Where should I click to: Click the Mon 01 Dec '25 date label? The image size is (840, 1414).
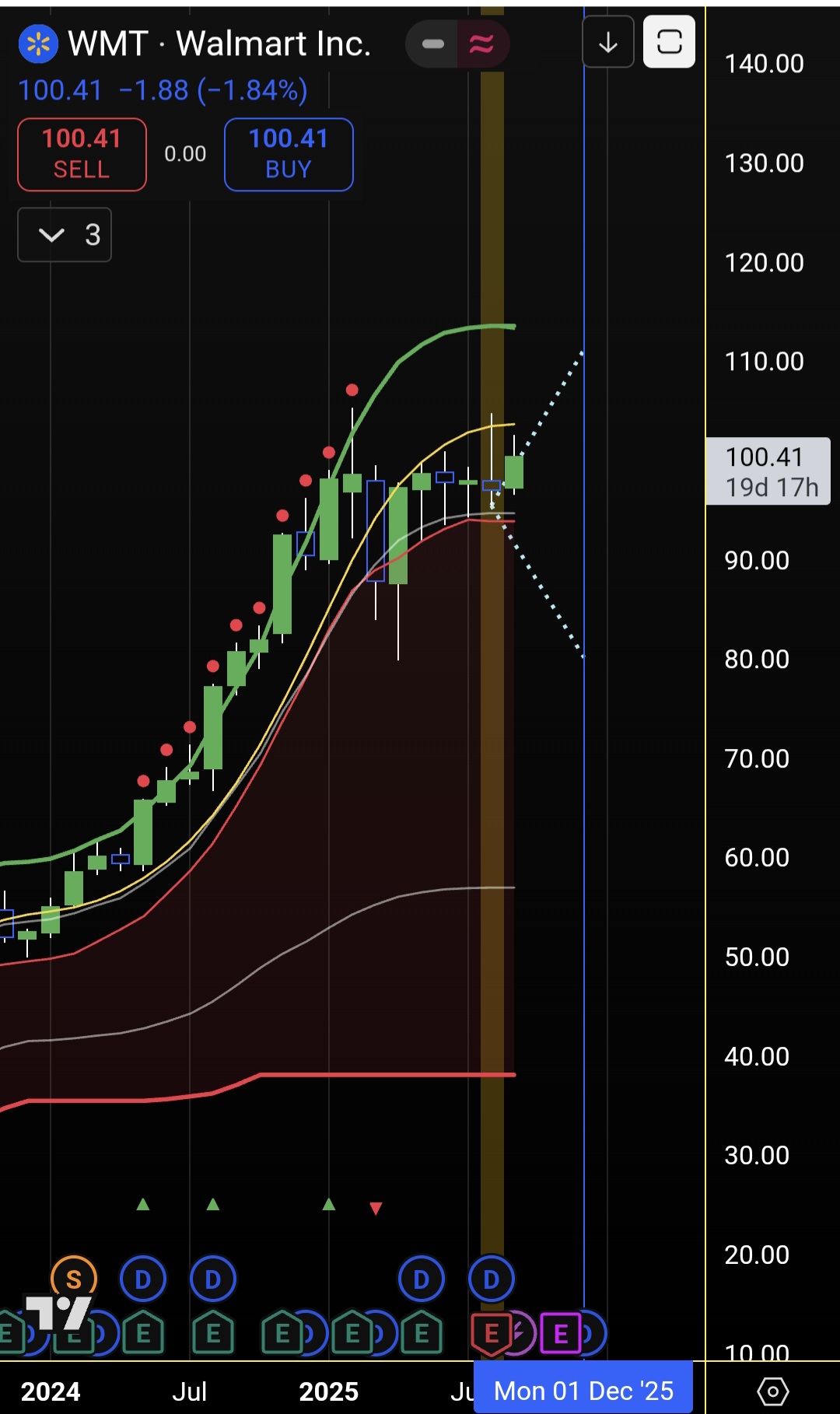tap(583, 1390)
